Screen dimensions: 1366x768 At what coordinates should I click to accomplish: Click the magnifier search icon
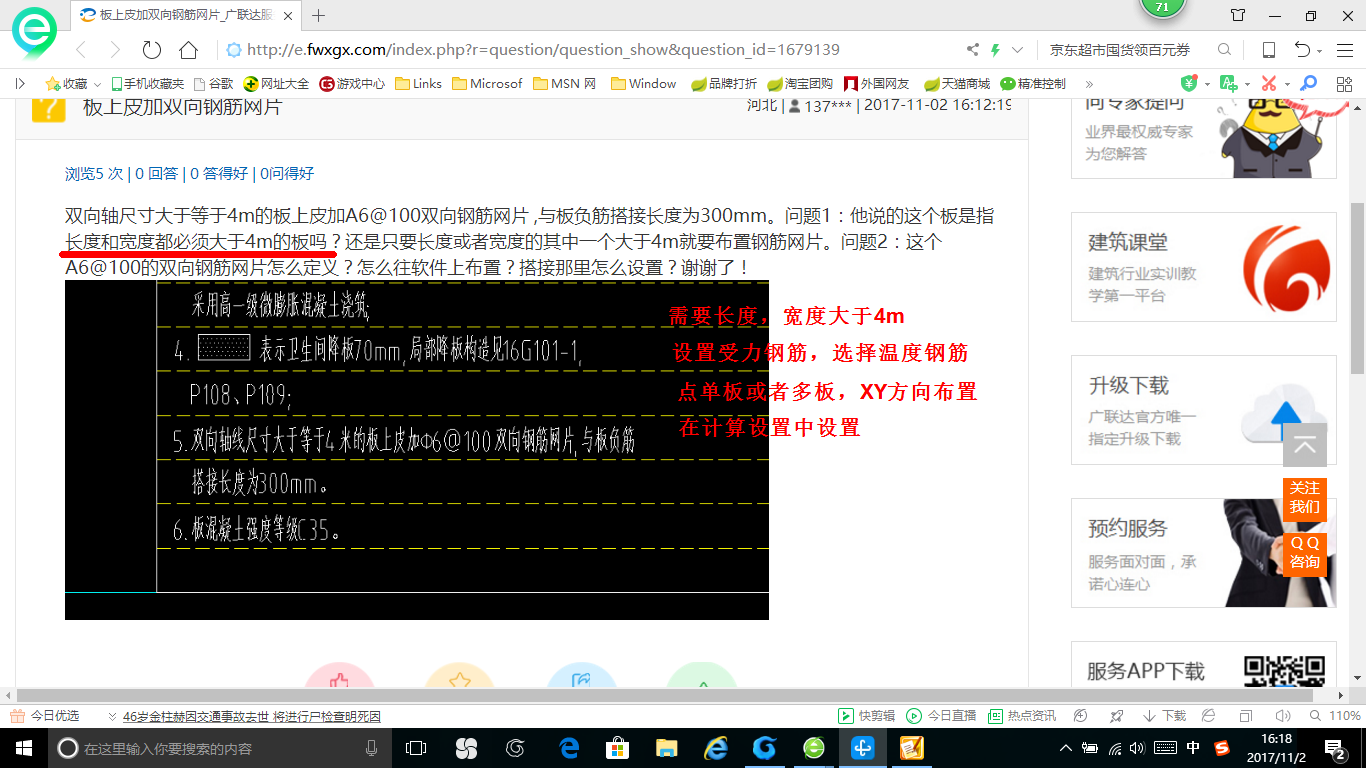coord(1224,50)
